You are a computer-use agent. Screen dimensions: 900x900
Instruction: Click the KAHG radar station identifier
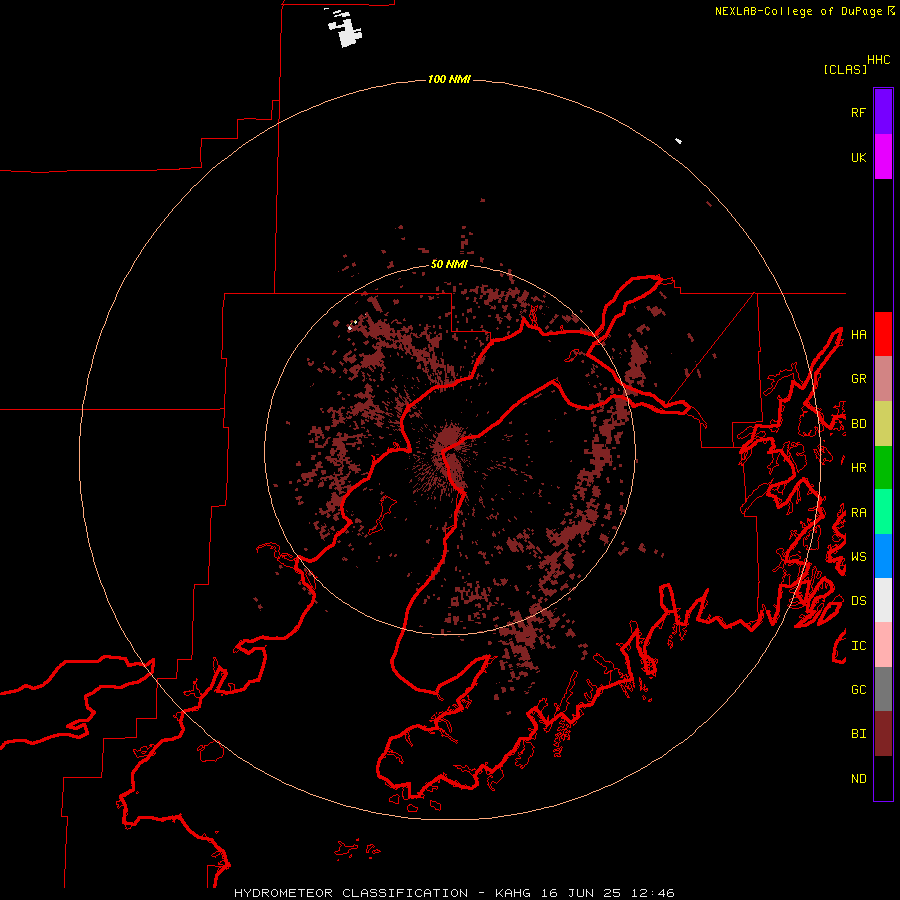coord(513,893)
